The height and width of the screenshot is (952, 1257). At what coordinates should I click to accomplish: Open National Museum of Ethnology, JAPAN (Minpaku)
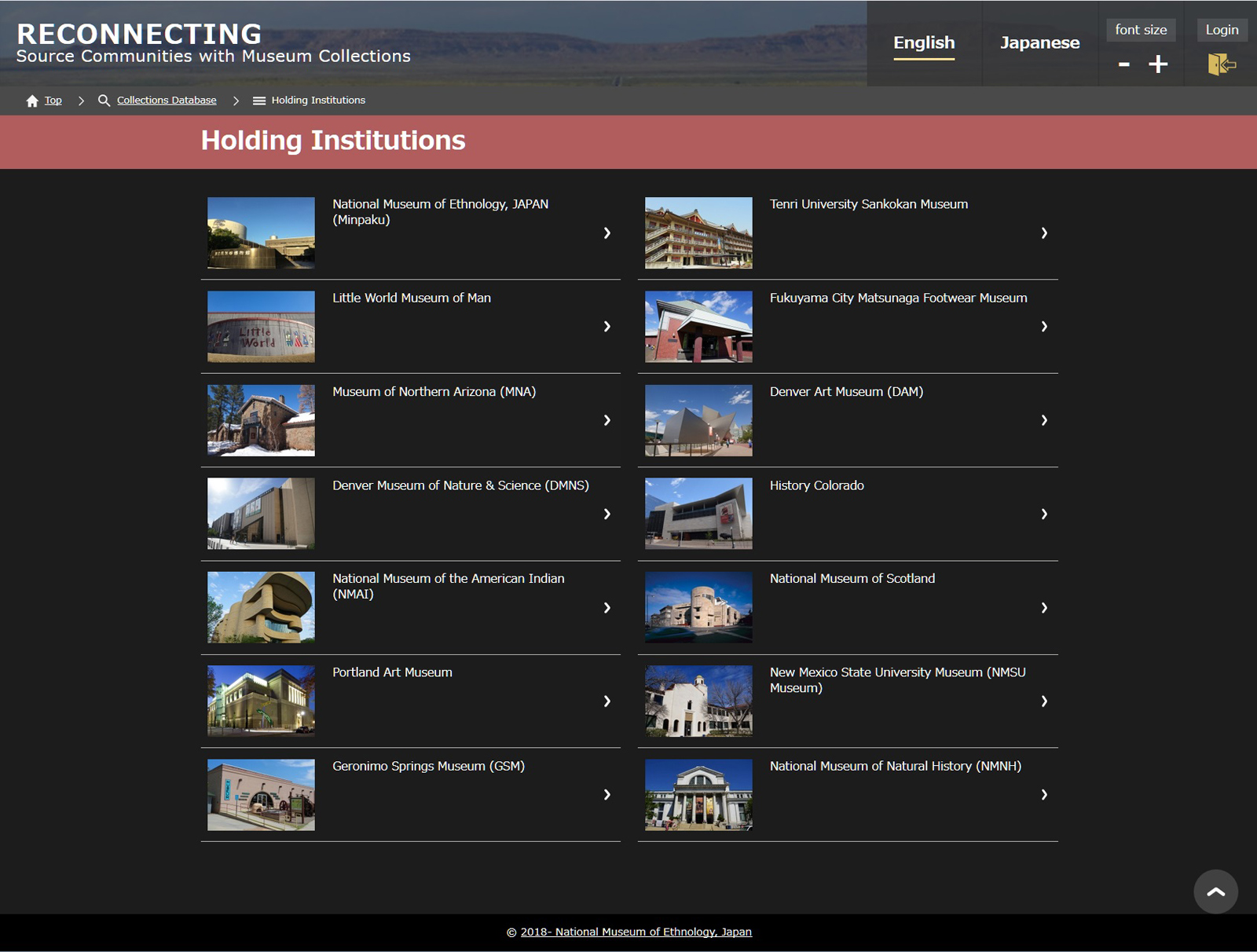[x=411, y=233]
